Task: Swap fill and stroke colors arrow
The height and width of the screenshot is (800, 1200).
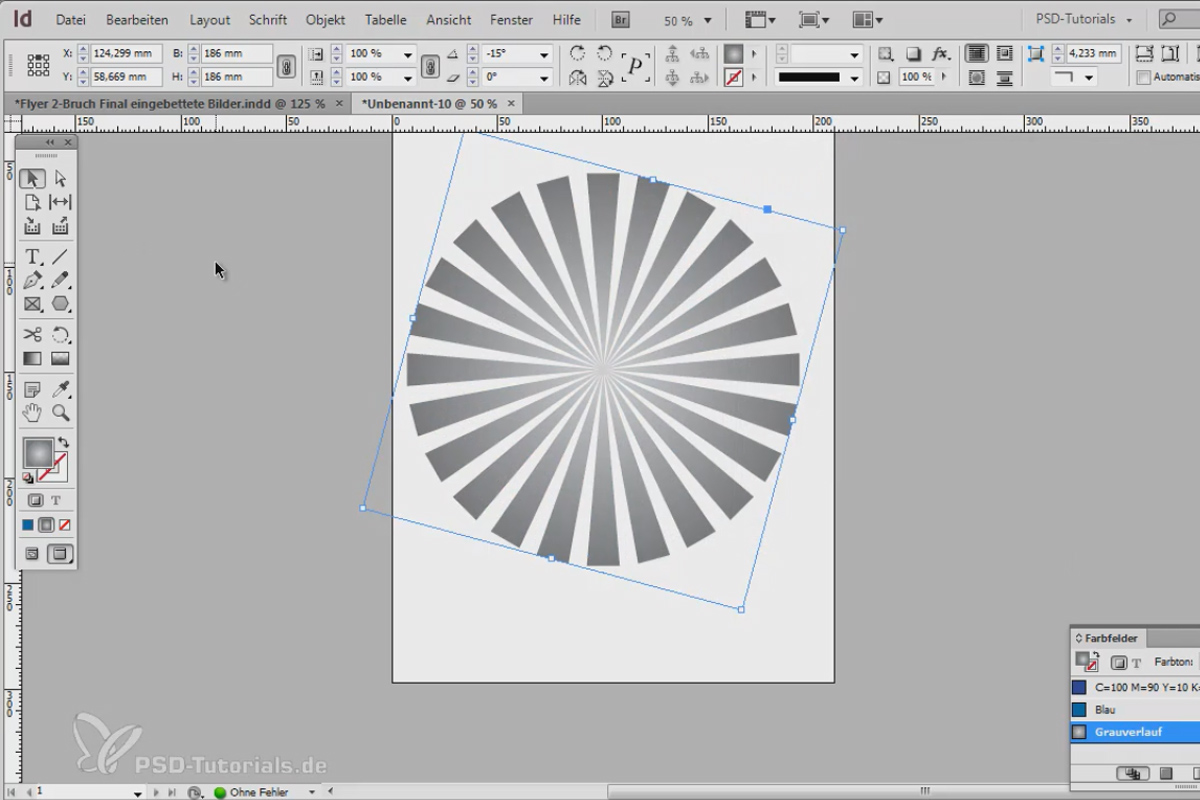Action: click(x=63, y=442)
